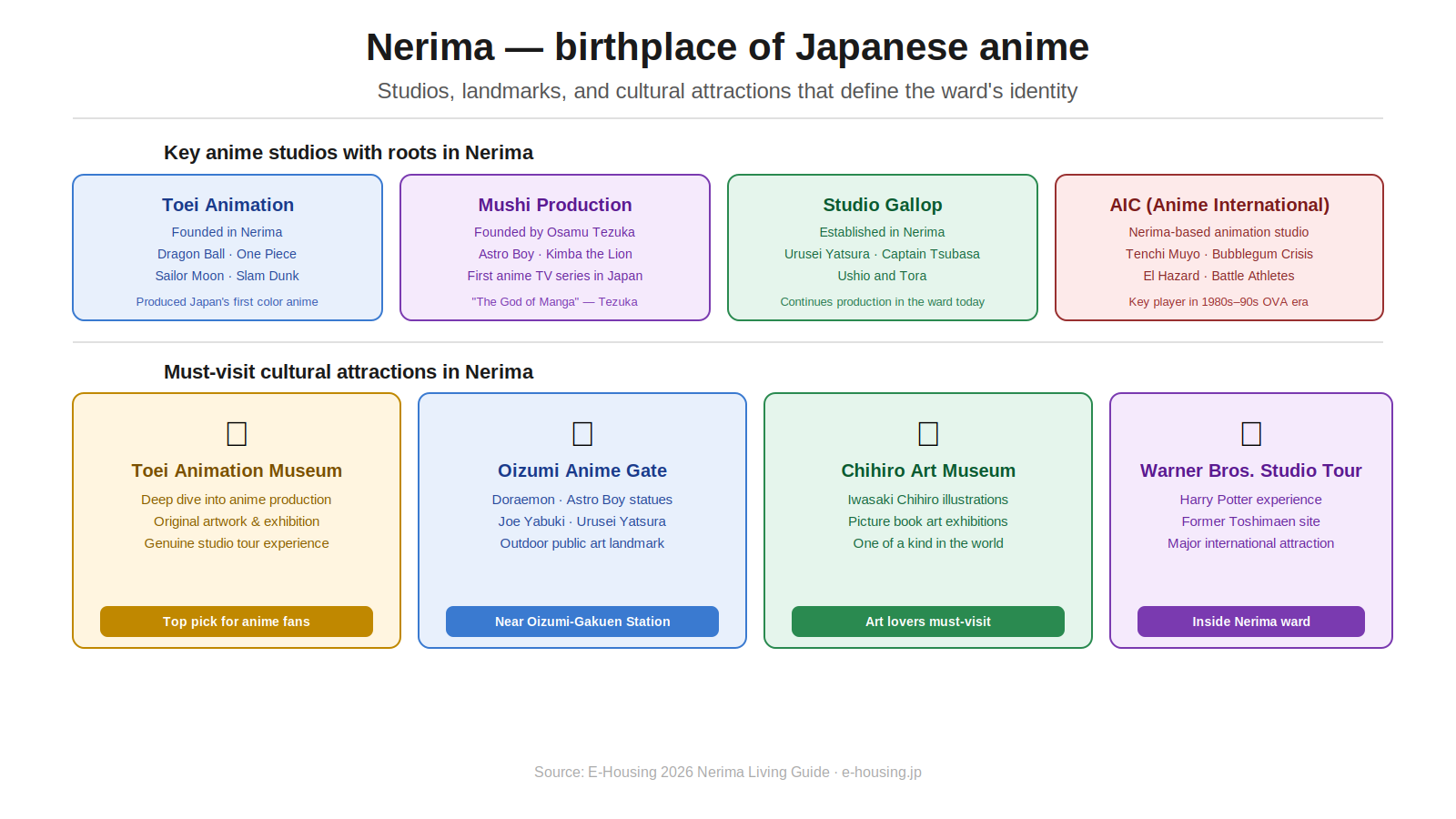Click the "The God of Manga" — Tezuka quote
This screenshot has height=819, width=1456.
pyautogui.click(x=555, y=302)
